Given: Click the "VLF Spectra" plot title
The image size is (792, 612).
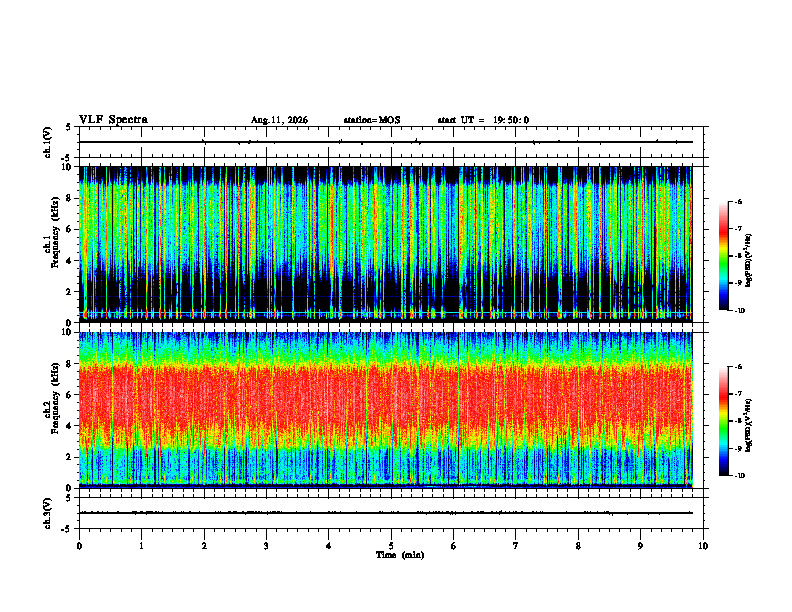Looking at the screenshot, I should tap(113, 120).
